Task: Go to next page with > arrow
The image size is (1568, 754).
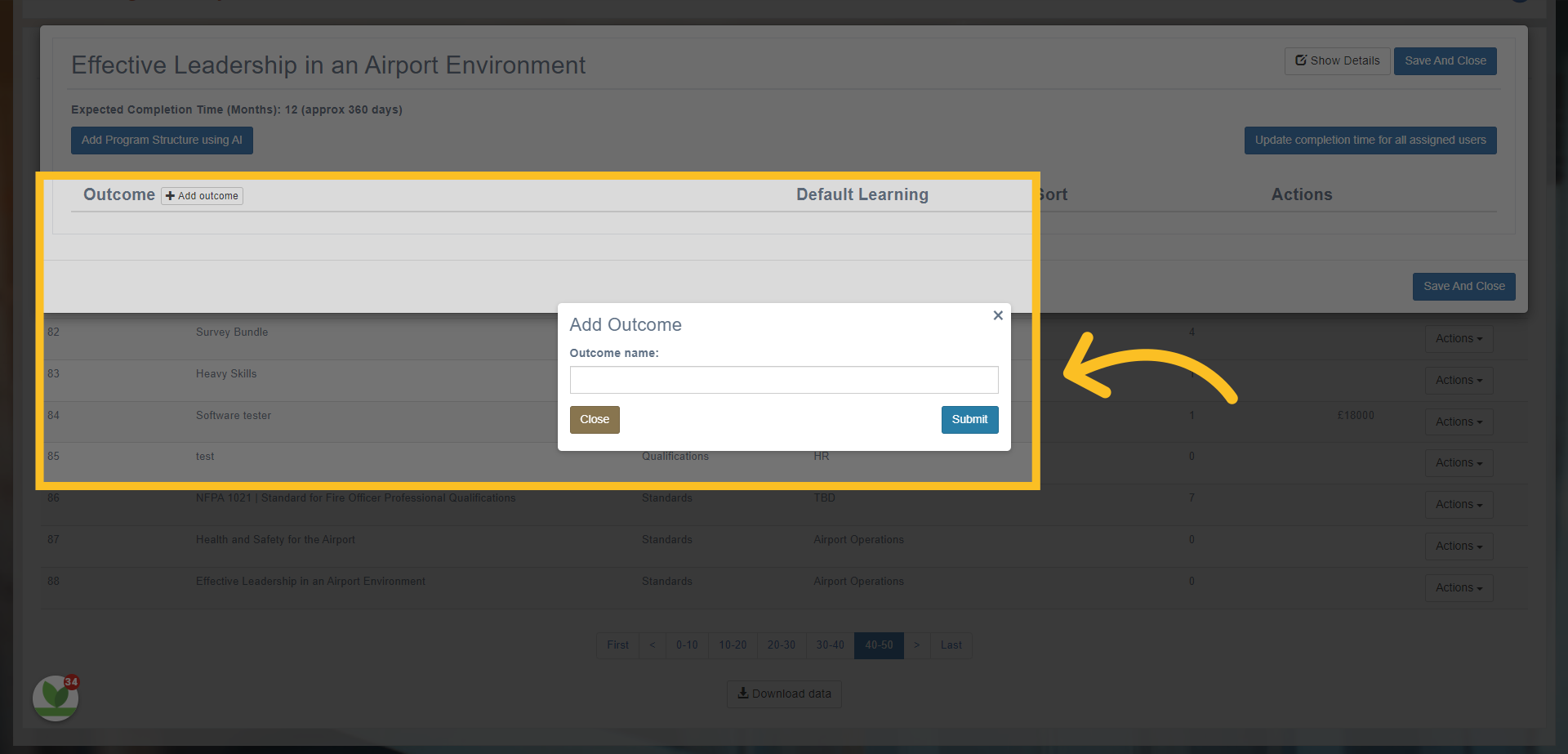Action: tap(917, 645)
